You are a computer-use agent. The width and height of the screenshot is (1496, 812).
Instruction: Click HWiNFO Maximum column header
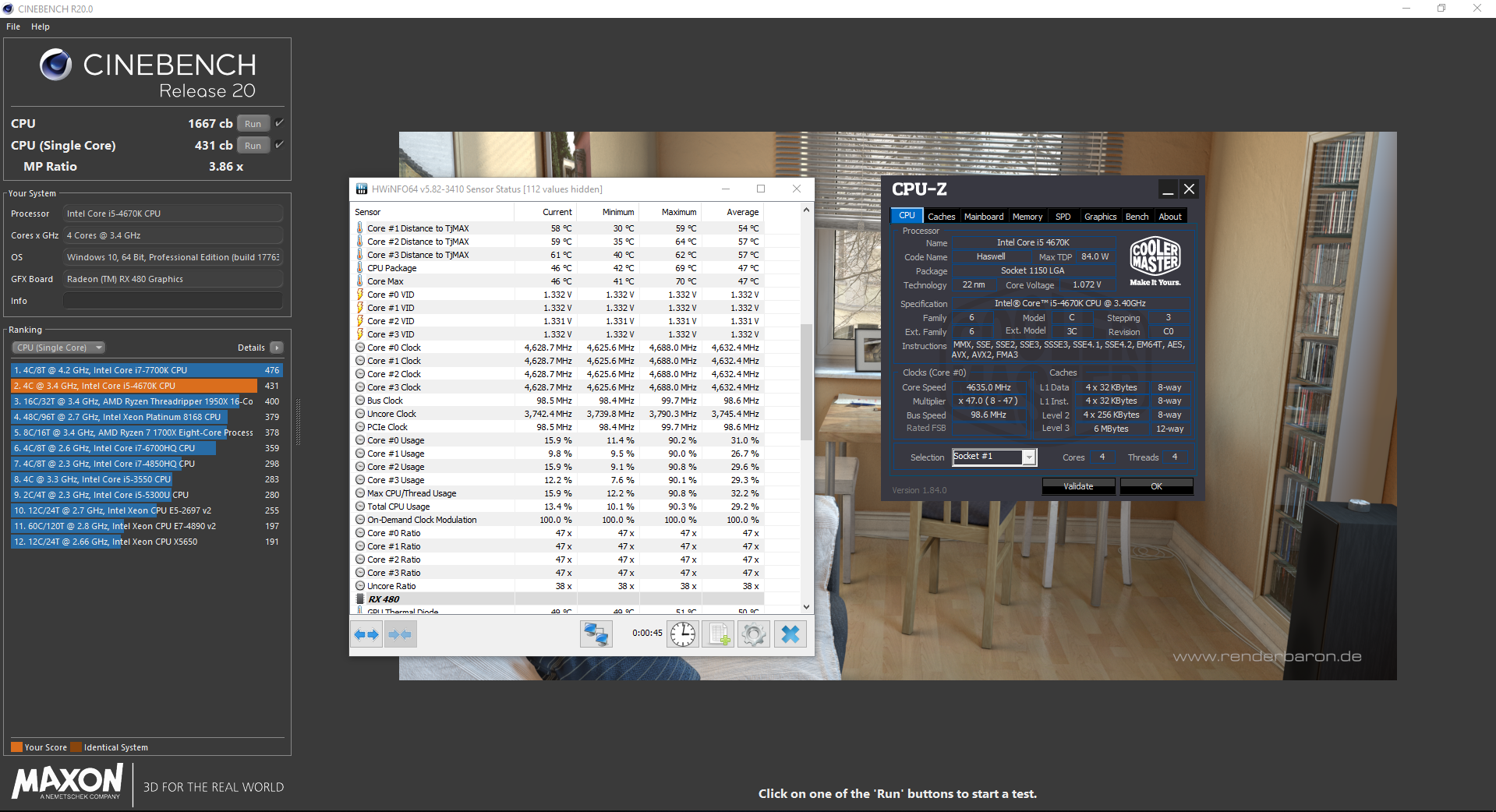(x=670, y=212)
